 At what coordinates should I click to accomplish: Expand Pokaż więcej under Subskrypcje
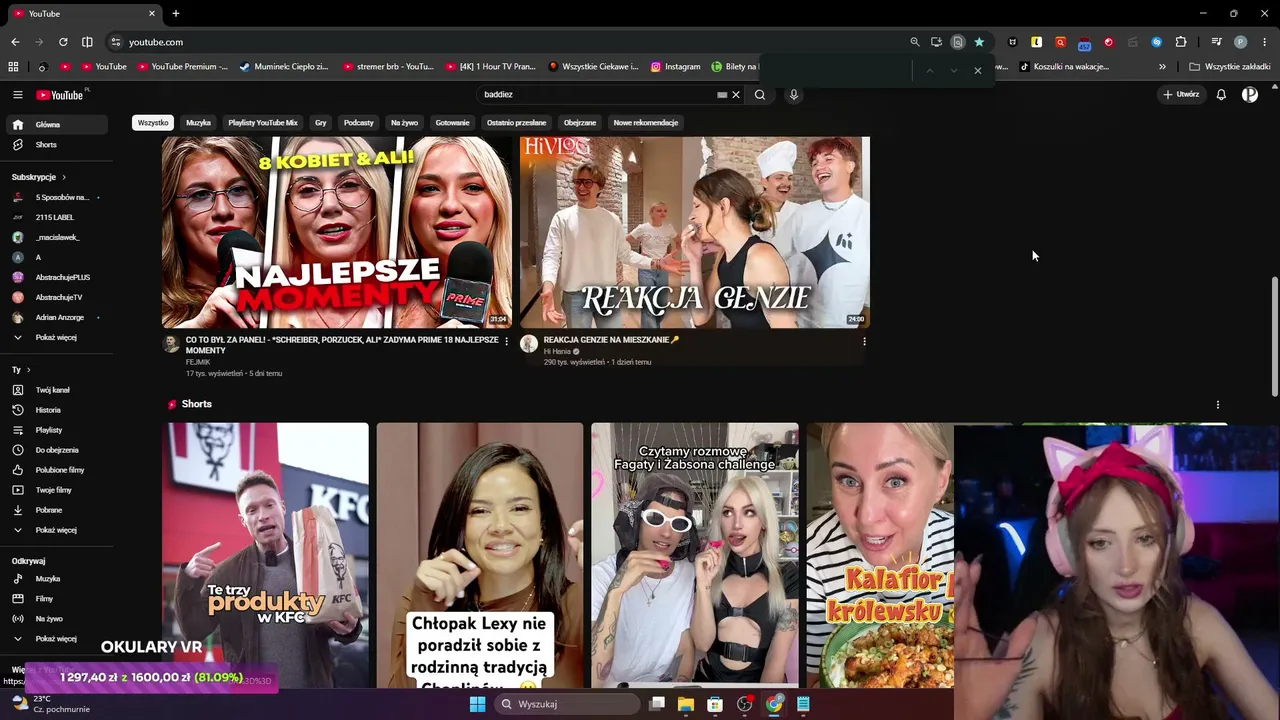pyautogui.click(x=55, y=337)
